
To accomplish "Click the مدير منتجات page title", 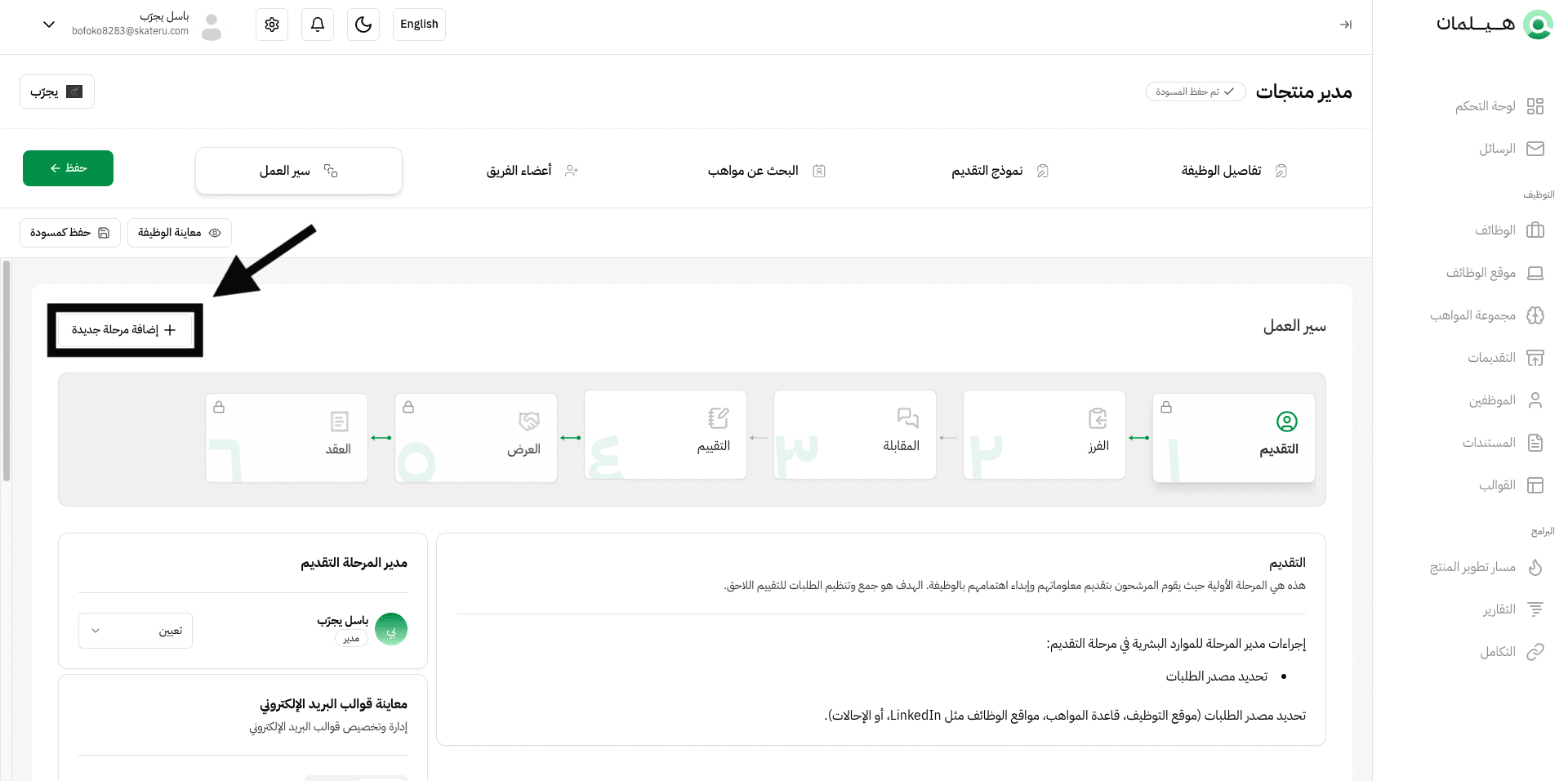I will (1303, 91).
